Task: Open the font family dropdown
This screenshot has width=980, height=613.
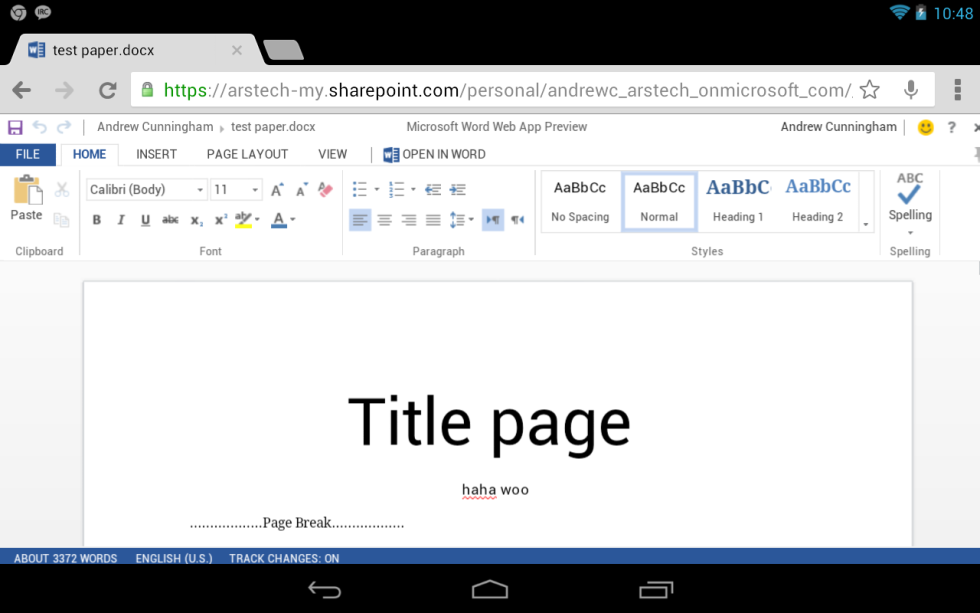Action: click(x=200, y=189)
